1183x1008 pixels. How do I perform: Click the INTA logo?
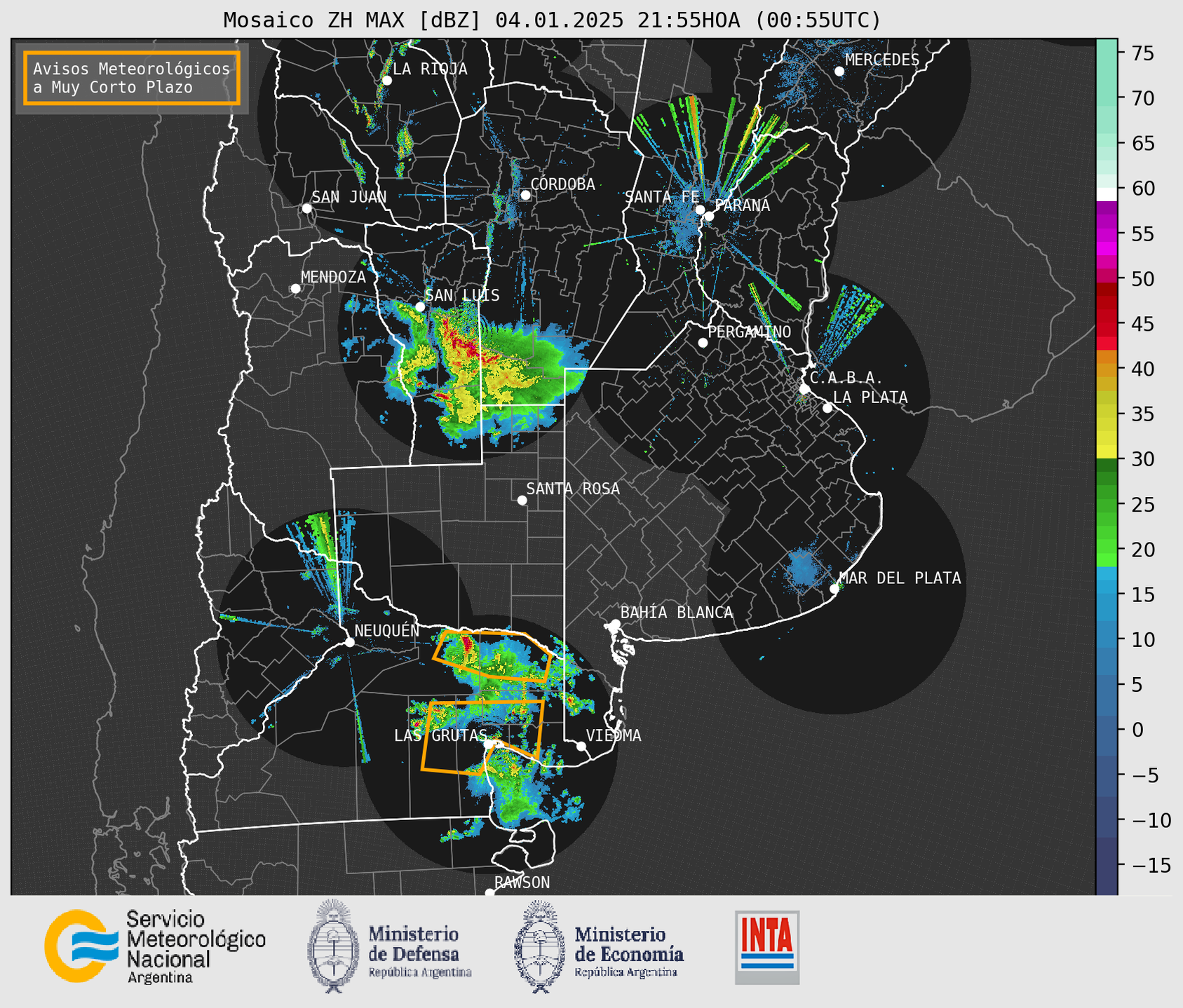(767, 947)
